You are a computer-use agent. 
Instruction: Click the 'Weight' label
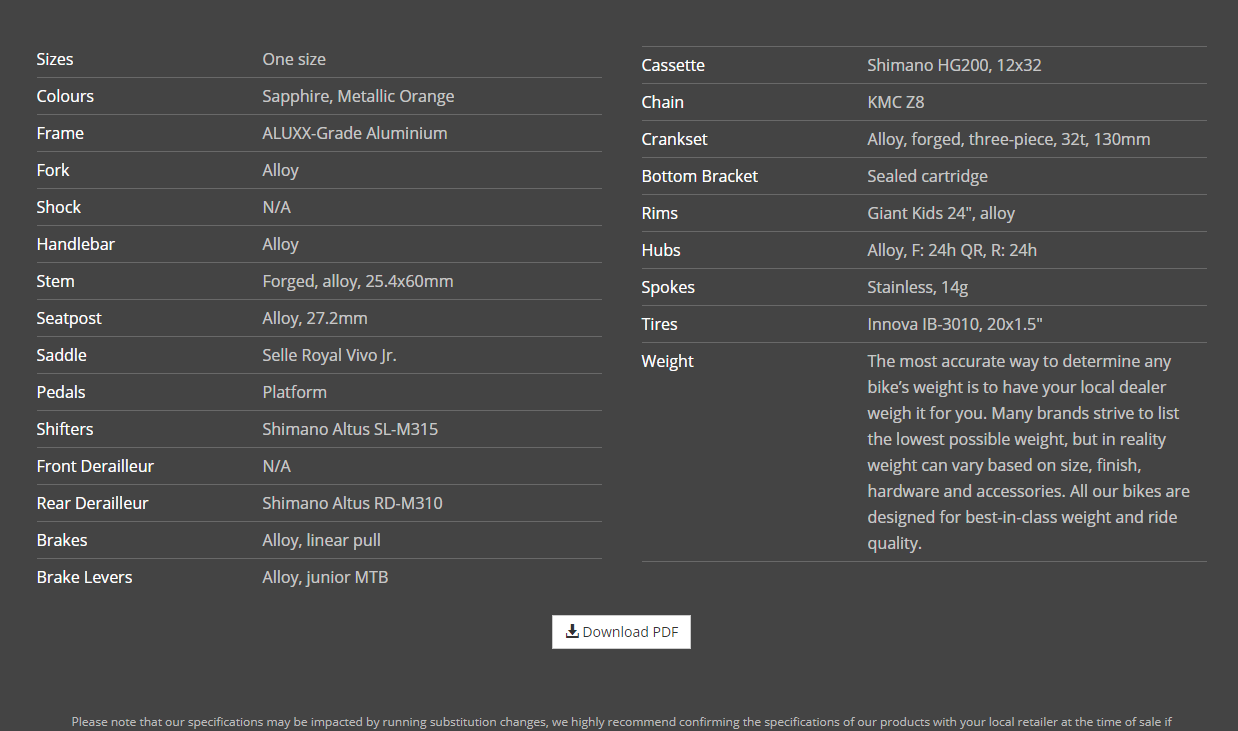[668, 361]
